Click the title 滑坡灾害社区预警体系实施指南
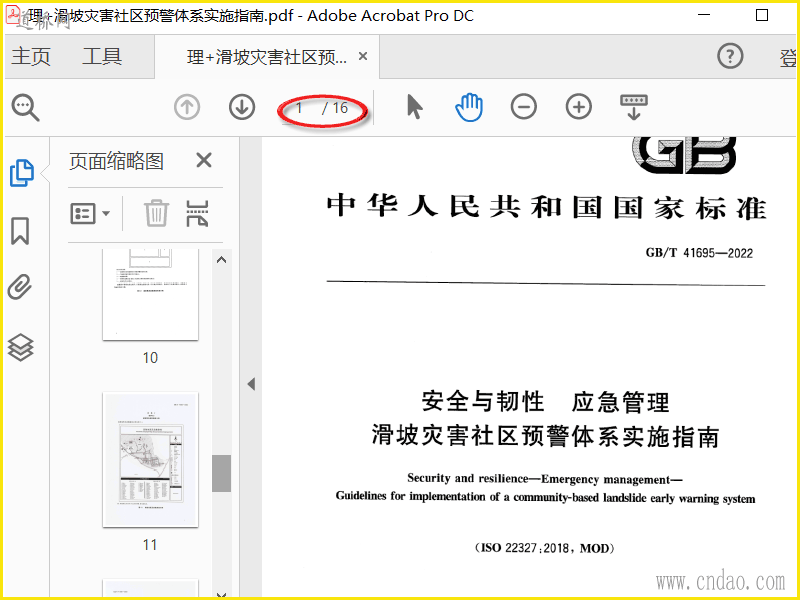This screenshot has width=800, height=600. coord(546,437)
